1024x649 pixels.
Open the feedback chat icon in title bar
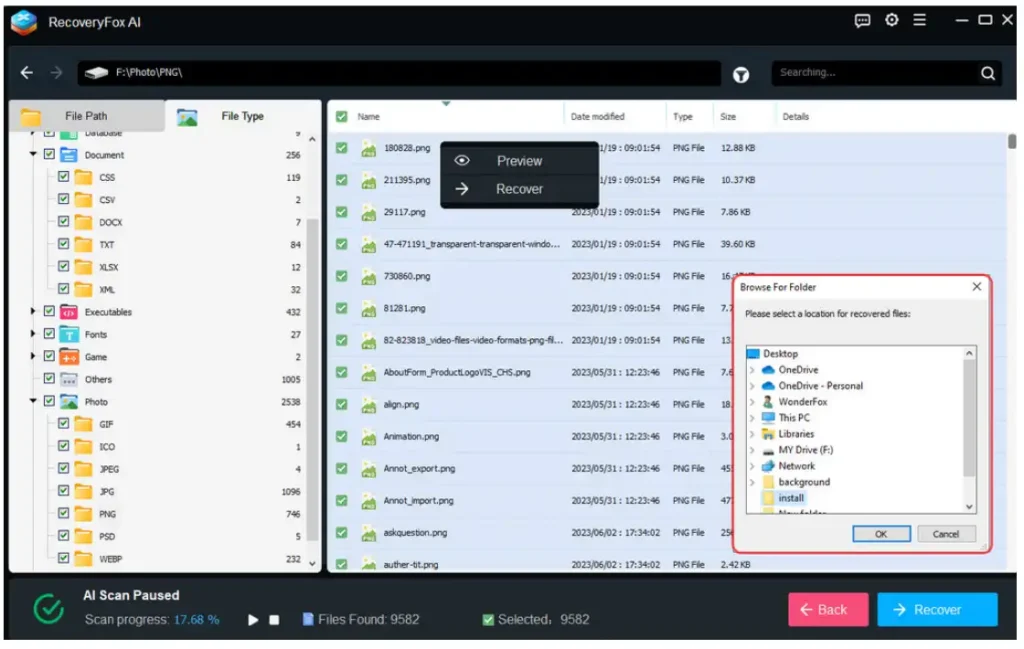pos(862,21)
